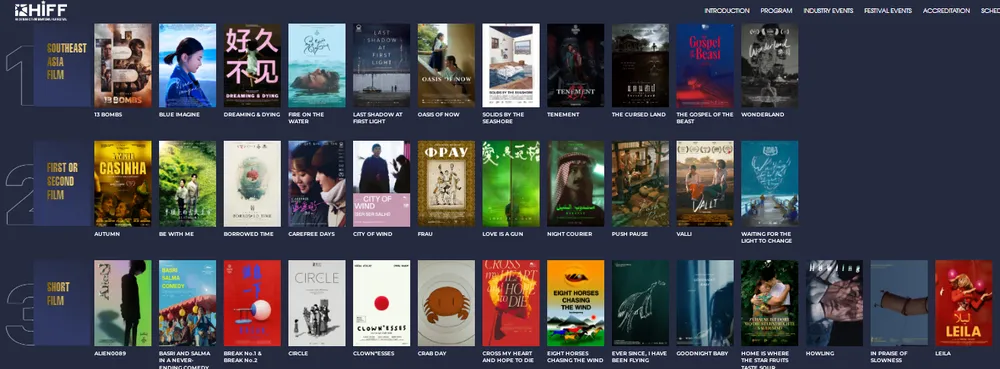Screen dimensions: 1000x369
Task: Open the Industry Events menu
Action: 828,11
